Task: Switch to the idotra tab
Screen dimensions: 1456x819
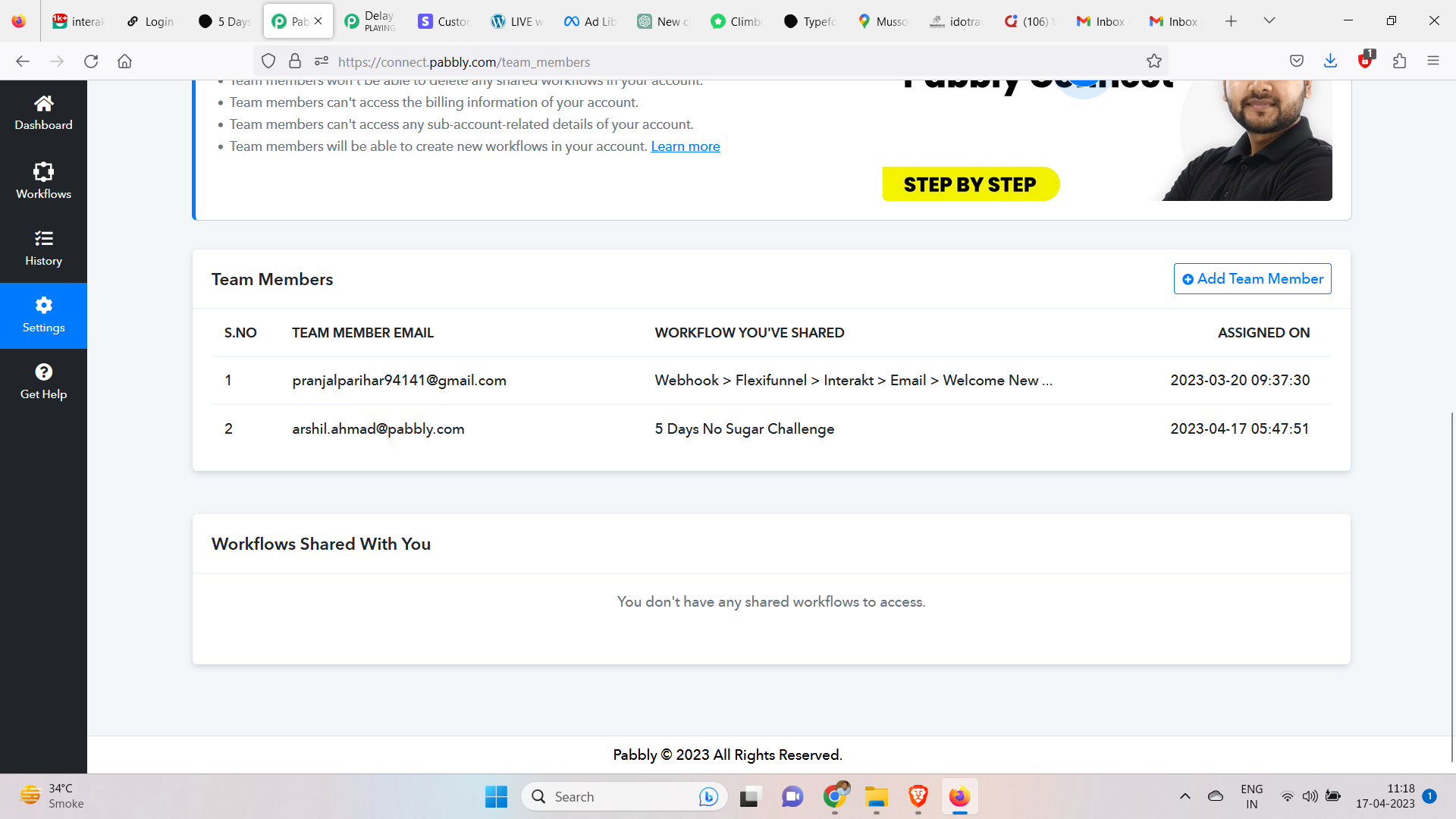Action: 955,21
